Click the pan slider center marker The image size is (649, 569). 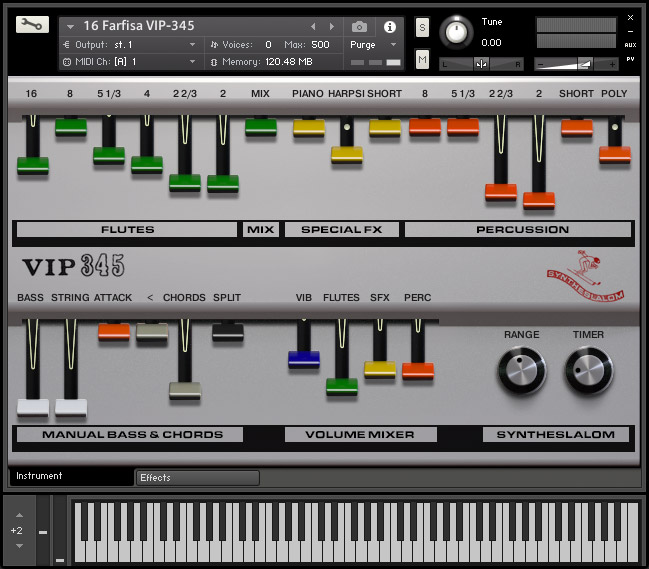point(481,64)
